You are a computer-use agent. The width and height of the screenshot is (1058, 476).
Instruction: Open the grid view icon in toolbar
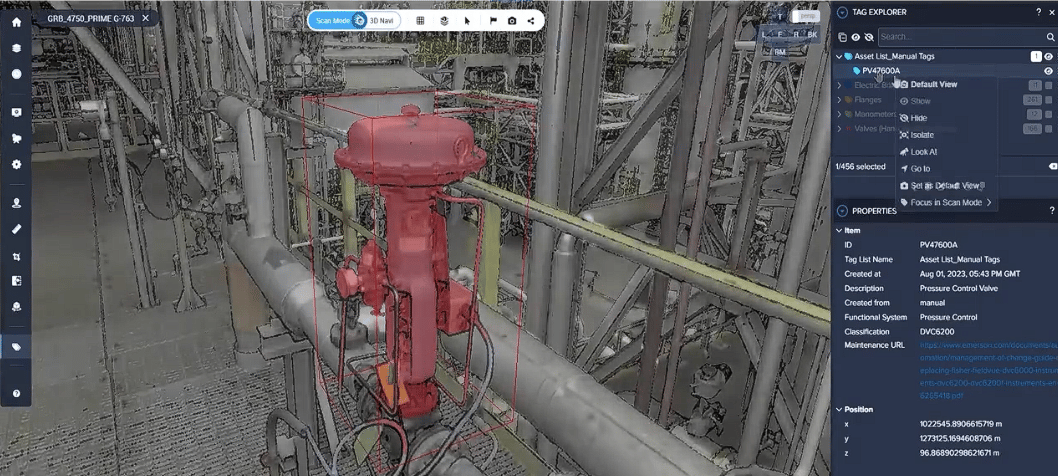point(420,20)
